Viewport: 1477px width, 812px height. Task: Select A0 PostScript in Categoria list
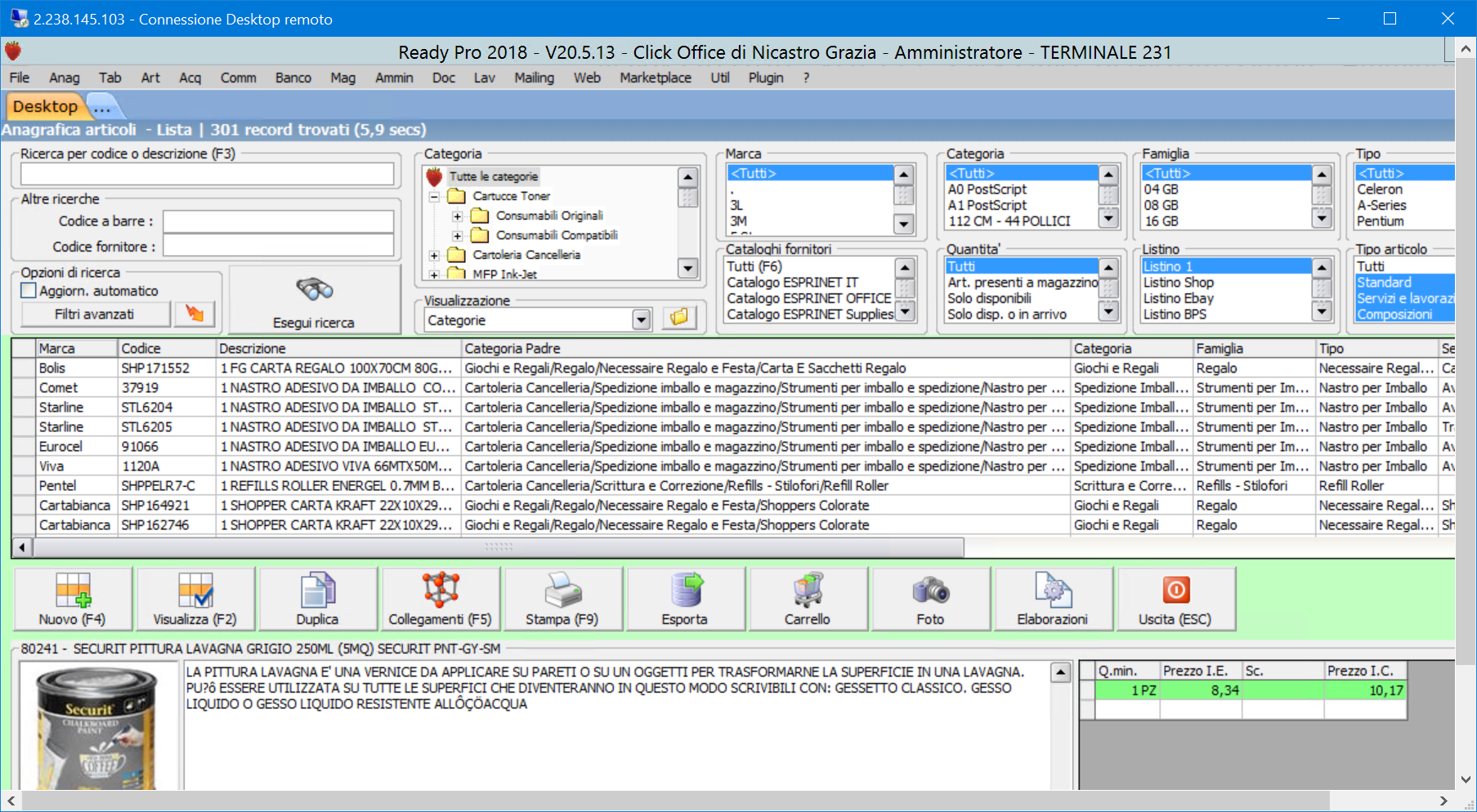click(987, 189)
